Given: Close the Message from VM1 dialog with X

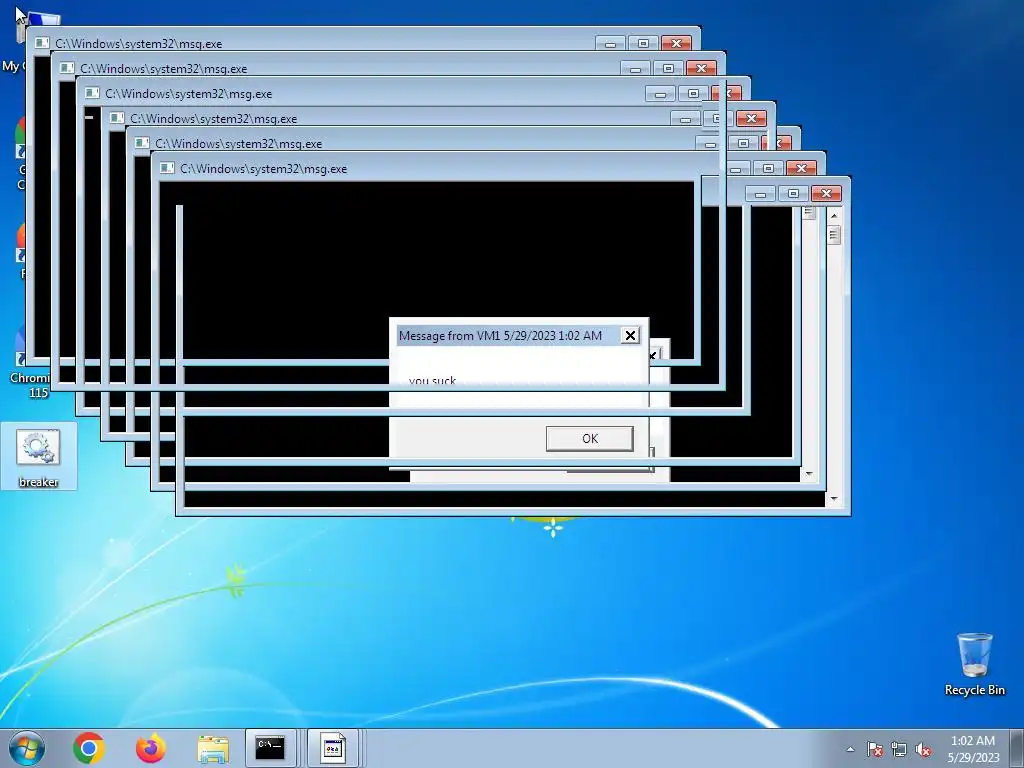Looking at the screenshot, I should click(630, 336).
